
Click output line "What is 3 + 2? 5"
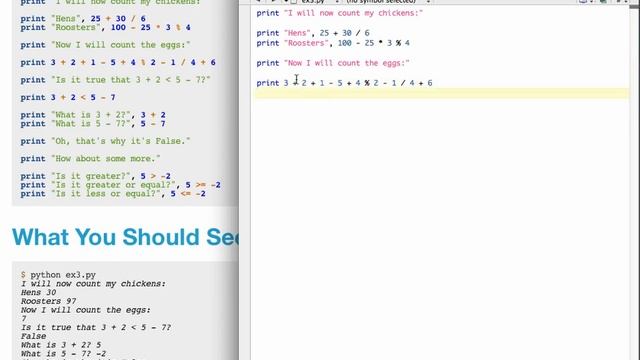point(61,345)
